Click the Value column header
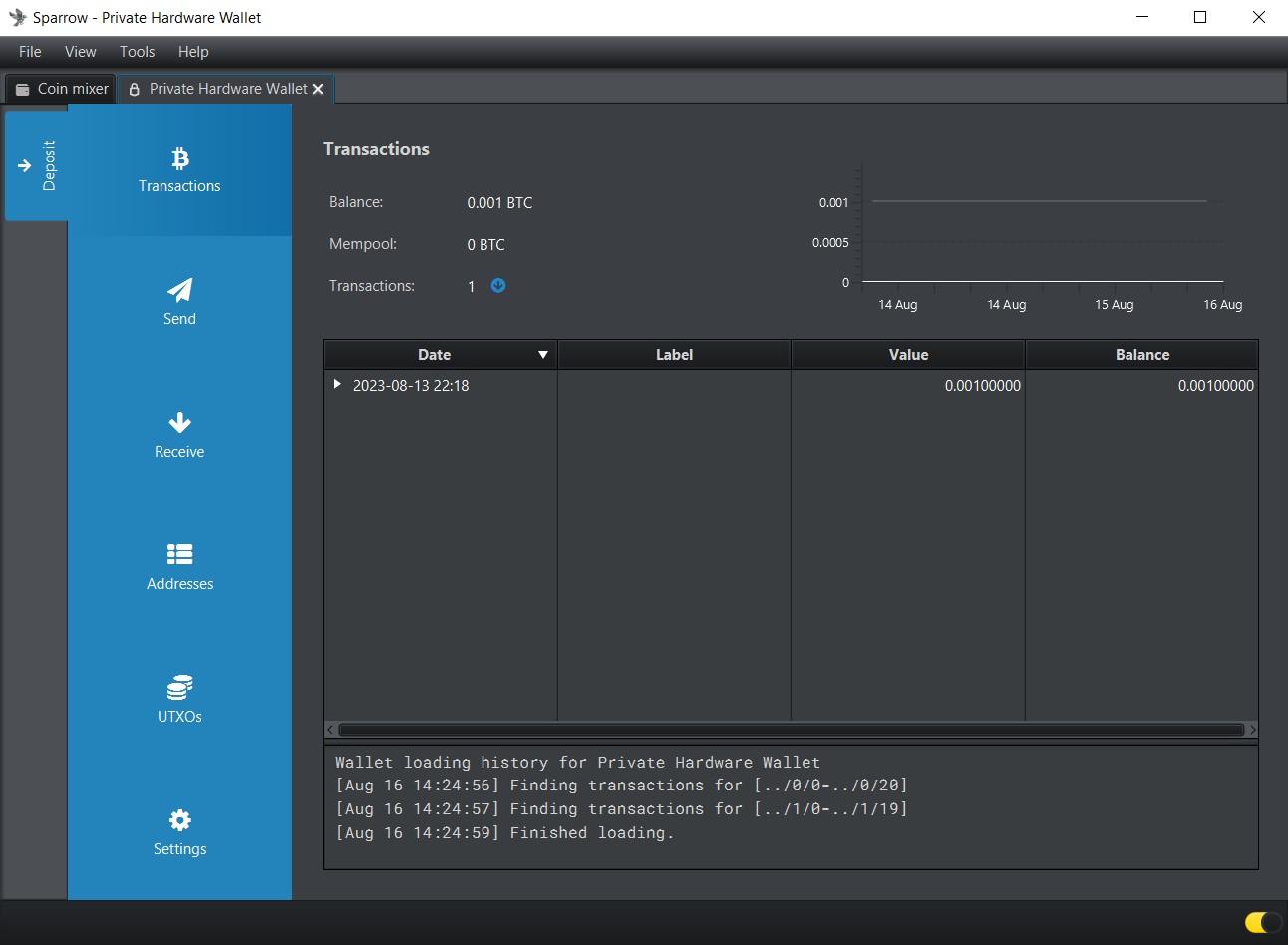 [x=908, y=355]
